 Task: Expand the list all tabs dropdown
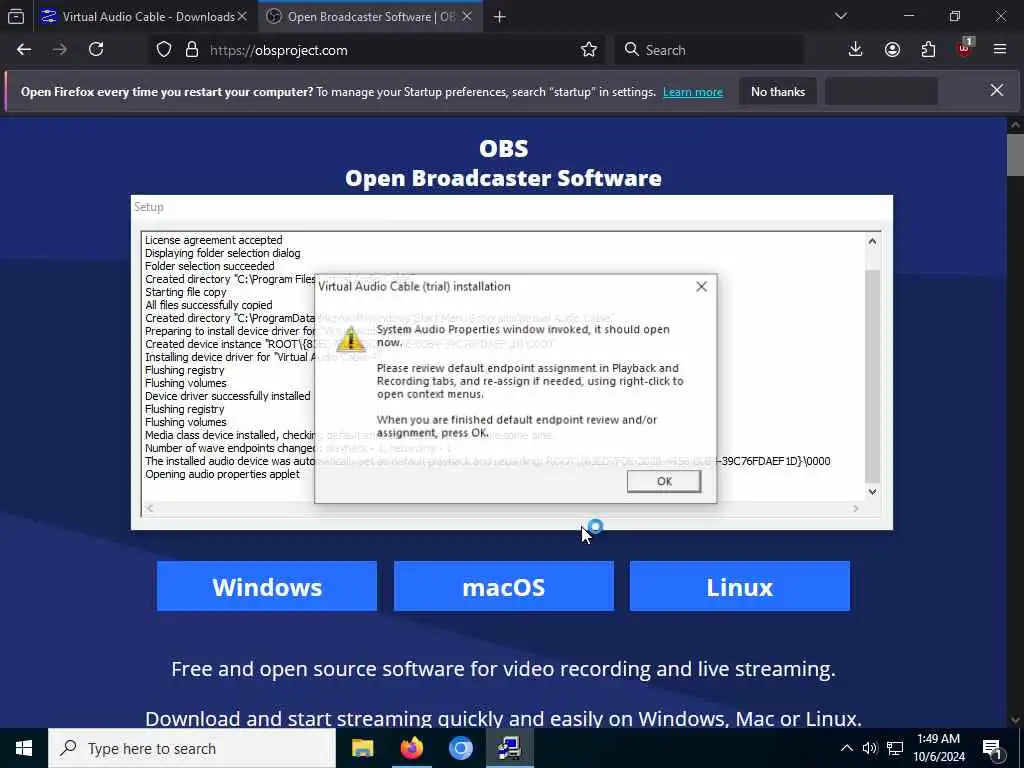point(840,16)
